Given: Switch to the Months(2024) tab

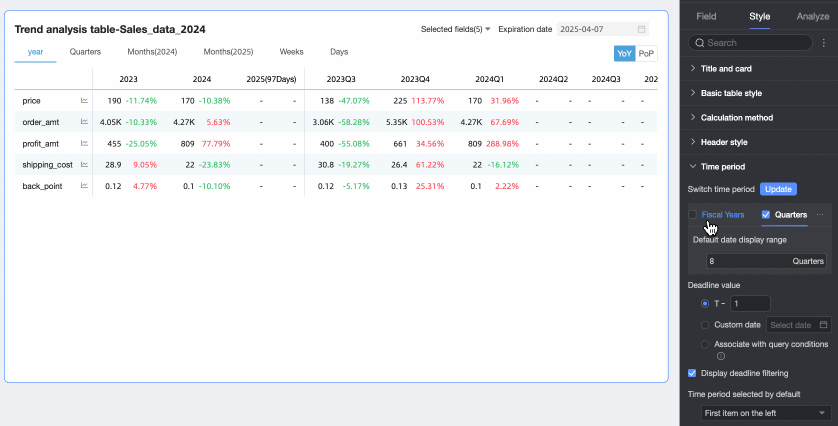Looking at the screenshot, I should 152,52.
